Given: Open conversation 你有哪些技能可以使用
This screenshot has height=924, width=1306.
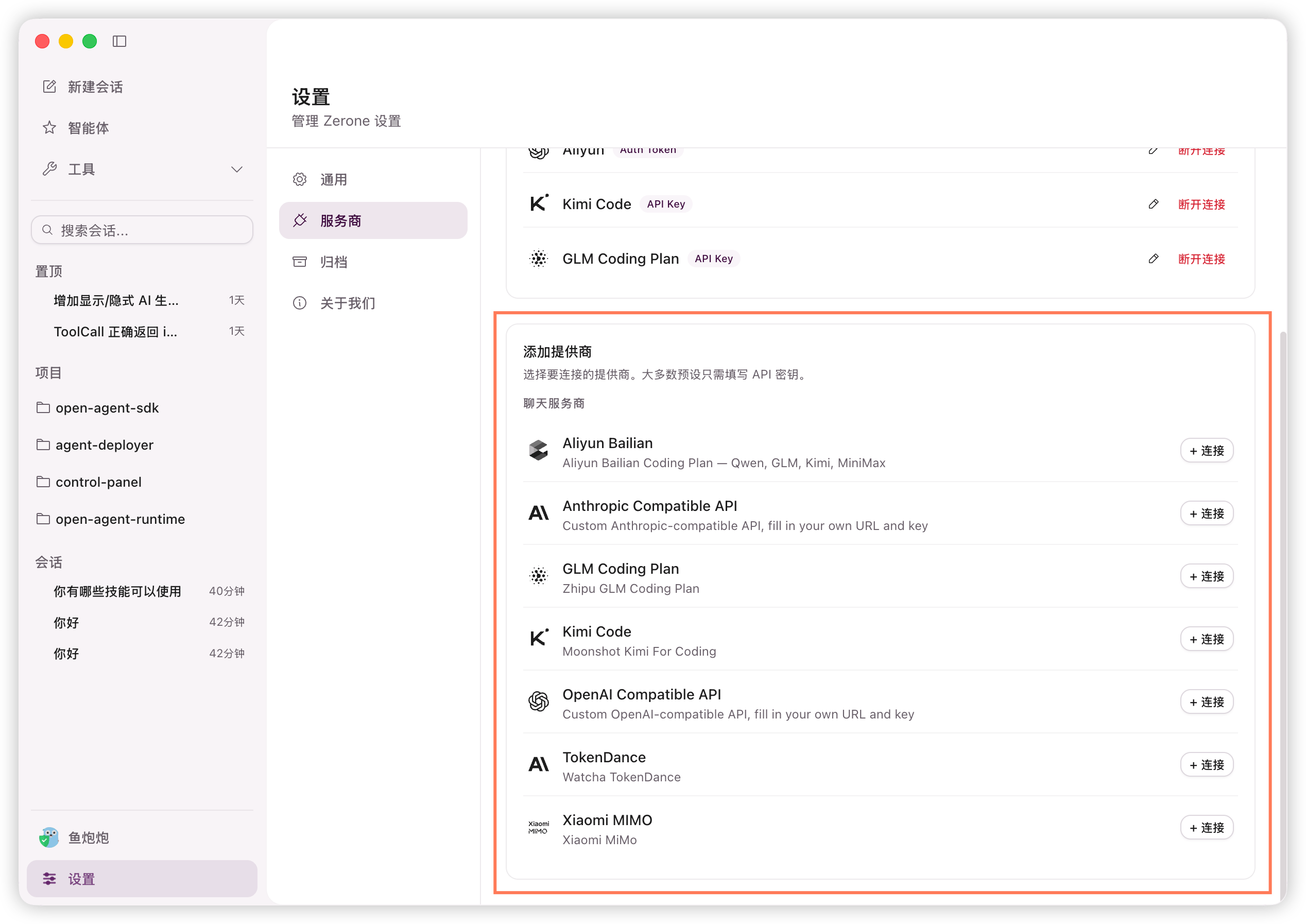Looking at the screenshot, I should tap(142, 591).
